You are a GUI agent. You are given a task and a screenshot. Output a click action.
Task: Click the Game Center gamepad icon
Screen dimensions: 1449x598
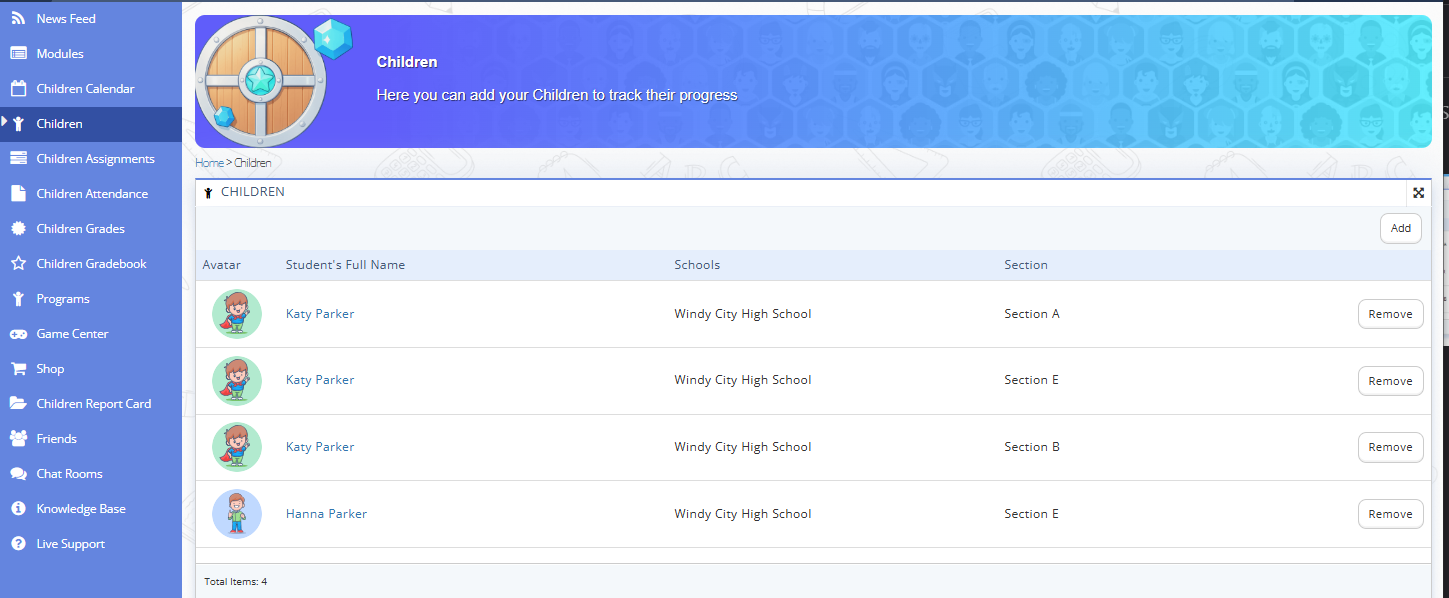click(18, 334)
